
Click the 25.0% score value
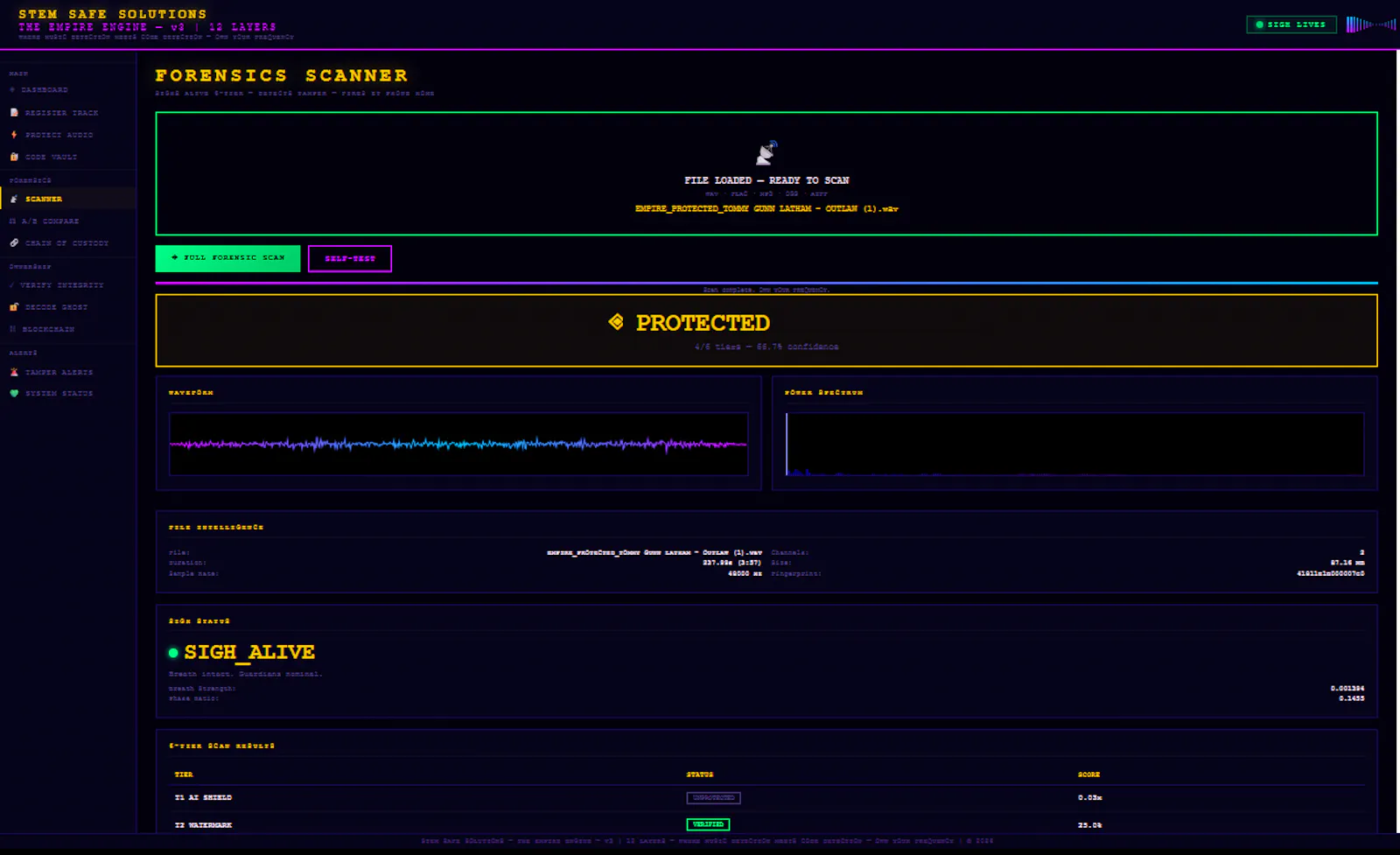(x=1089, y=825)
